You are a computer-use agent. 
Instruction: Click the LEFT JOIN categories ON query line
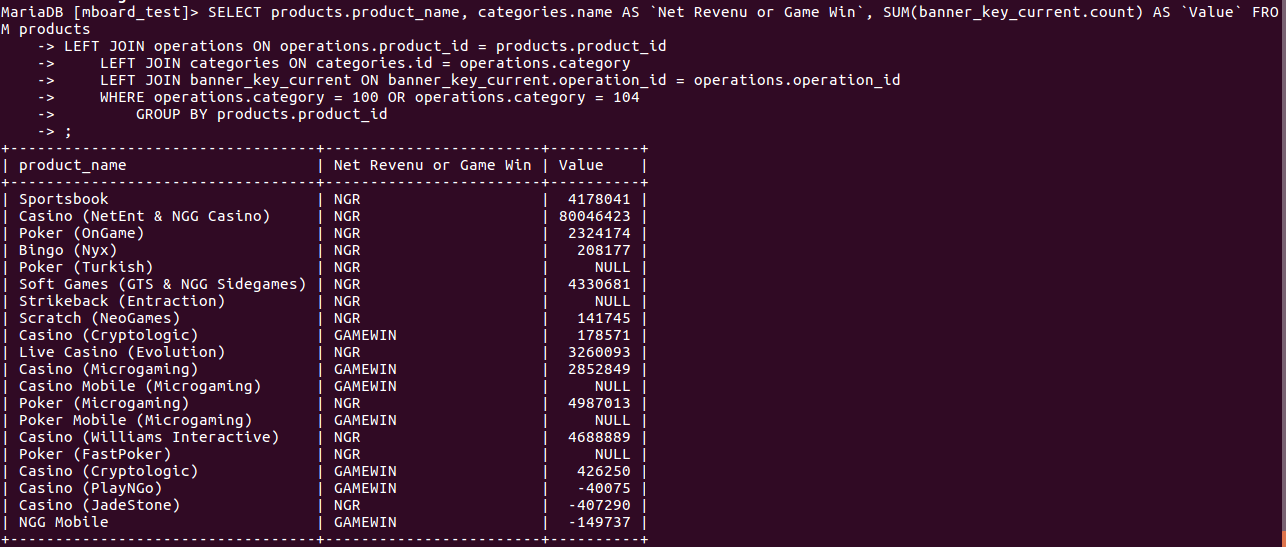click(365, 64)
